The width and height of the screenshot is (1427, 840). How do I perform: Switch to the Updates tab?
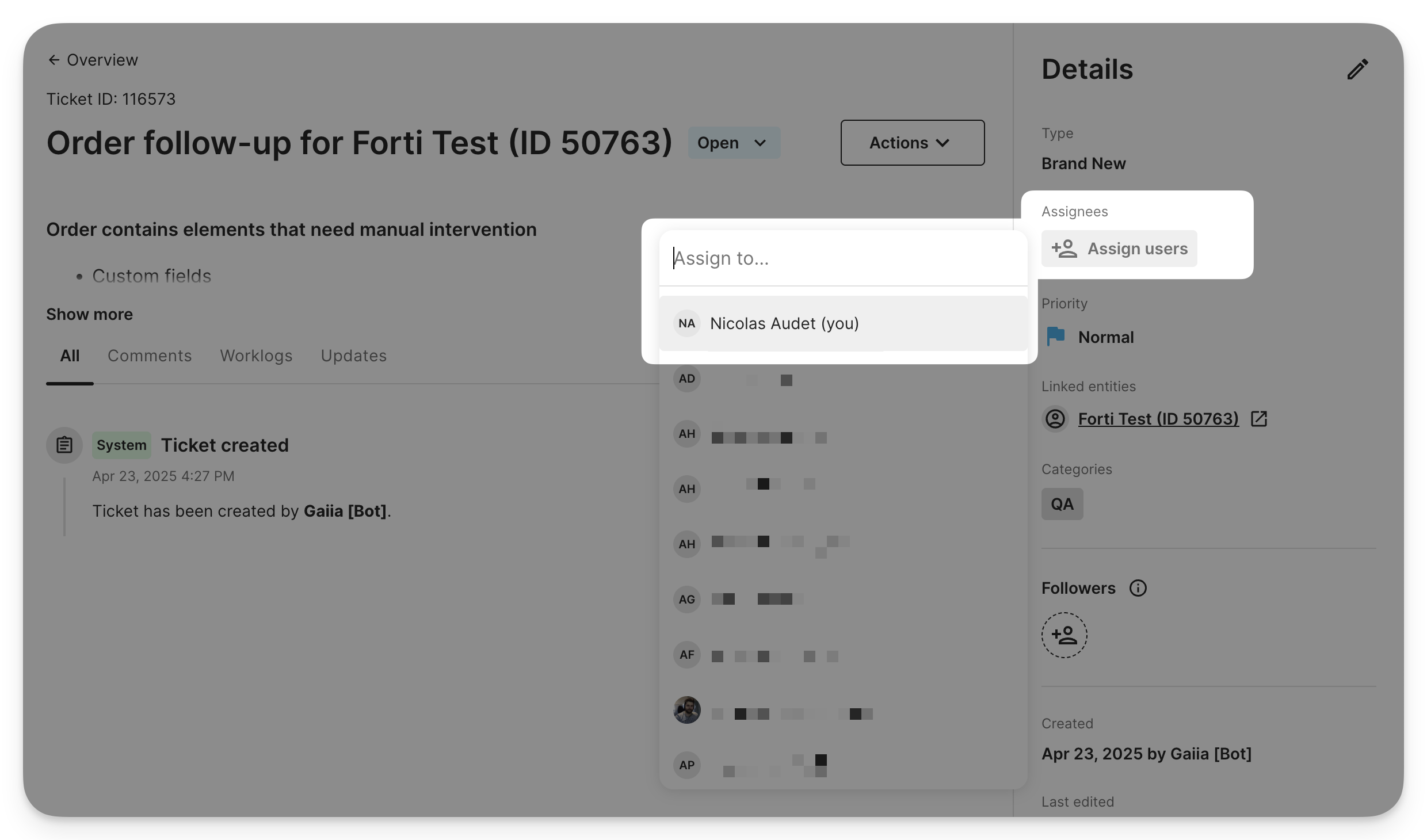pos(353,356)
